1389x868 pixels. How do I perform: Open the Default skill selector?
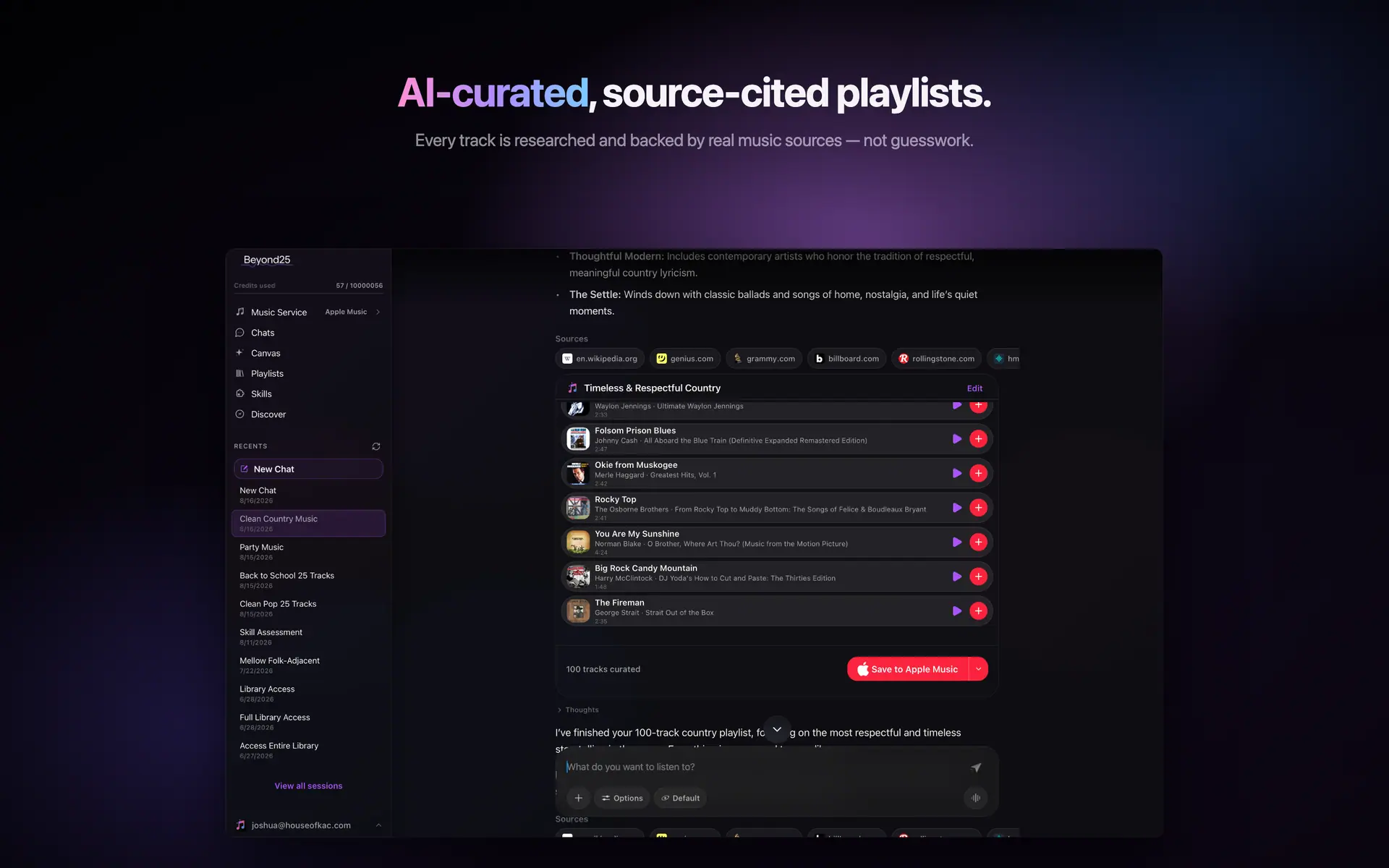[681, 798]
